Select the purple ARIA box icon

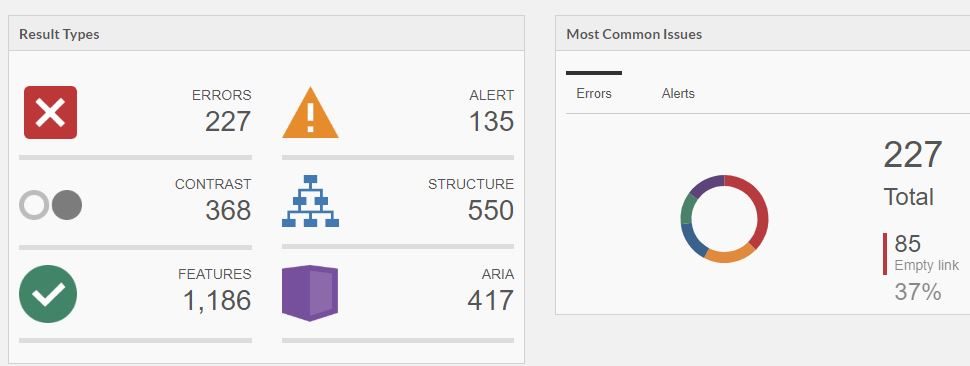point(310,293)
